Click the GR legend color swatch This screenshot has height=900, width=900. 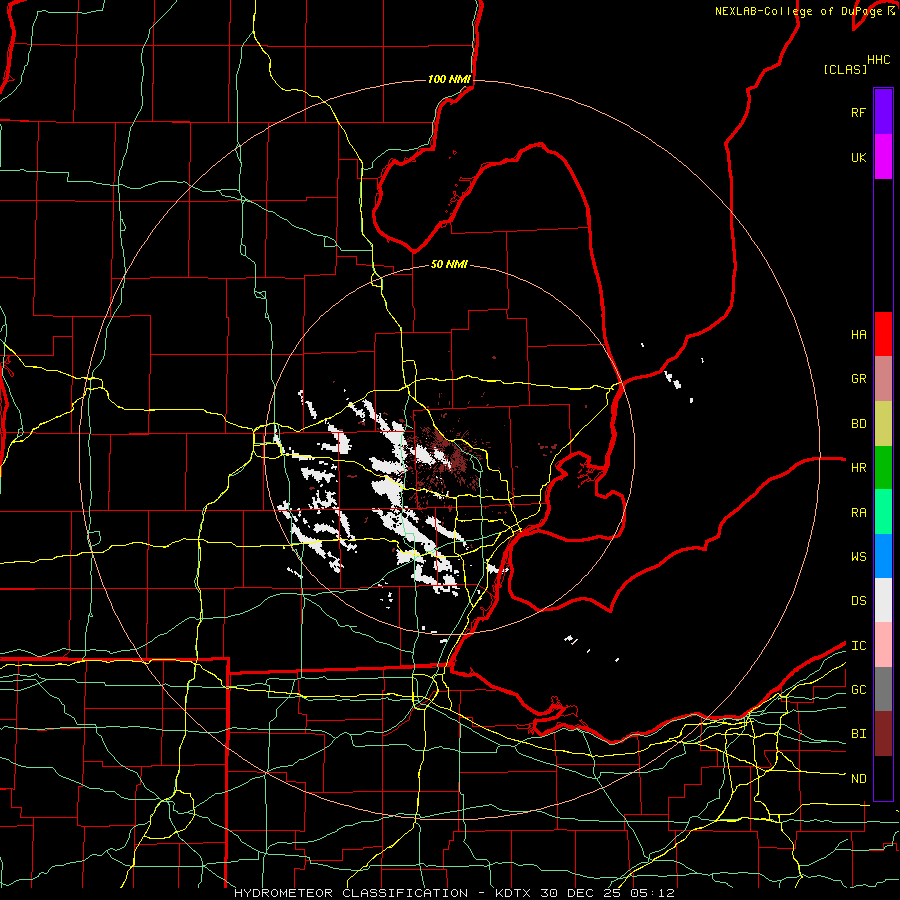pos(883,379)
